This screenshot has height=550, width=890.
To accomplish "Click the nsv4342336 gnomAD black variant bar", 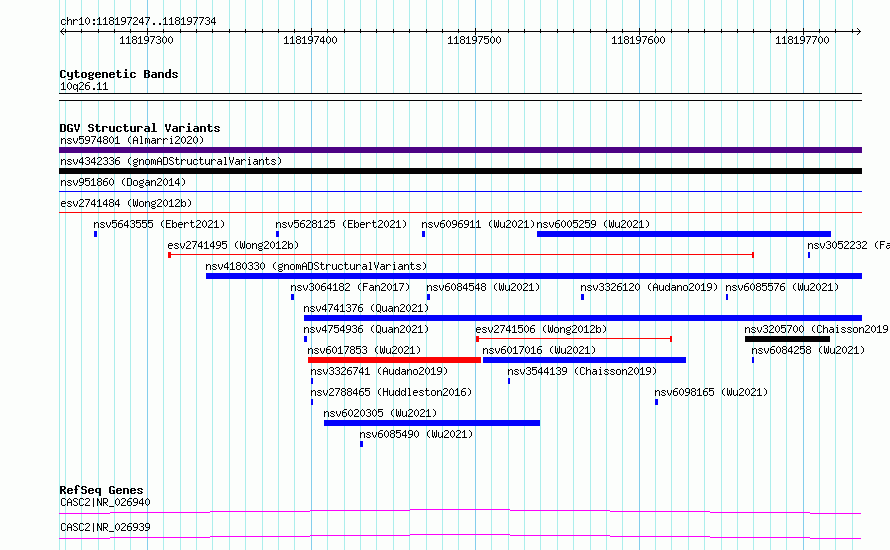I will [x=460, y=171].
